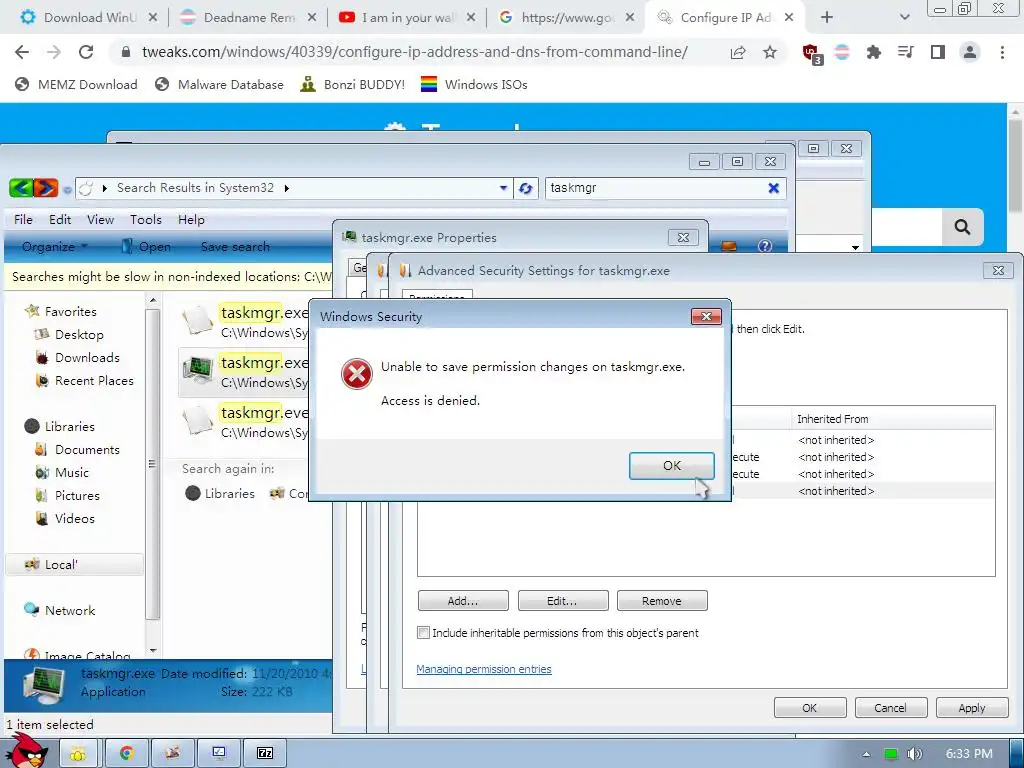Select Documents library
Image resolution: width=1024 pixels, height=768 pixels.
(87, 450)
